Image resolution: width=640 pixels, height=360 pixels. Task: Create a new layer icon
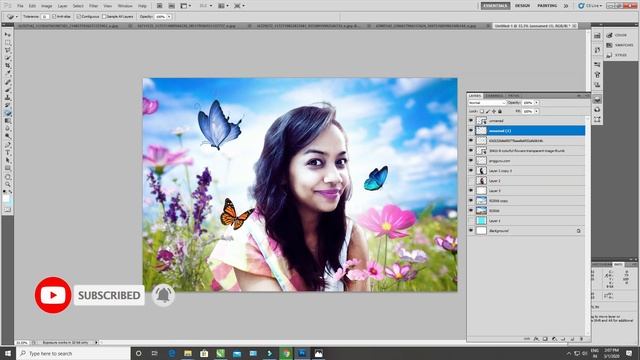[572, 339]
